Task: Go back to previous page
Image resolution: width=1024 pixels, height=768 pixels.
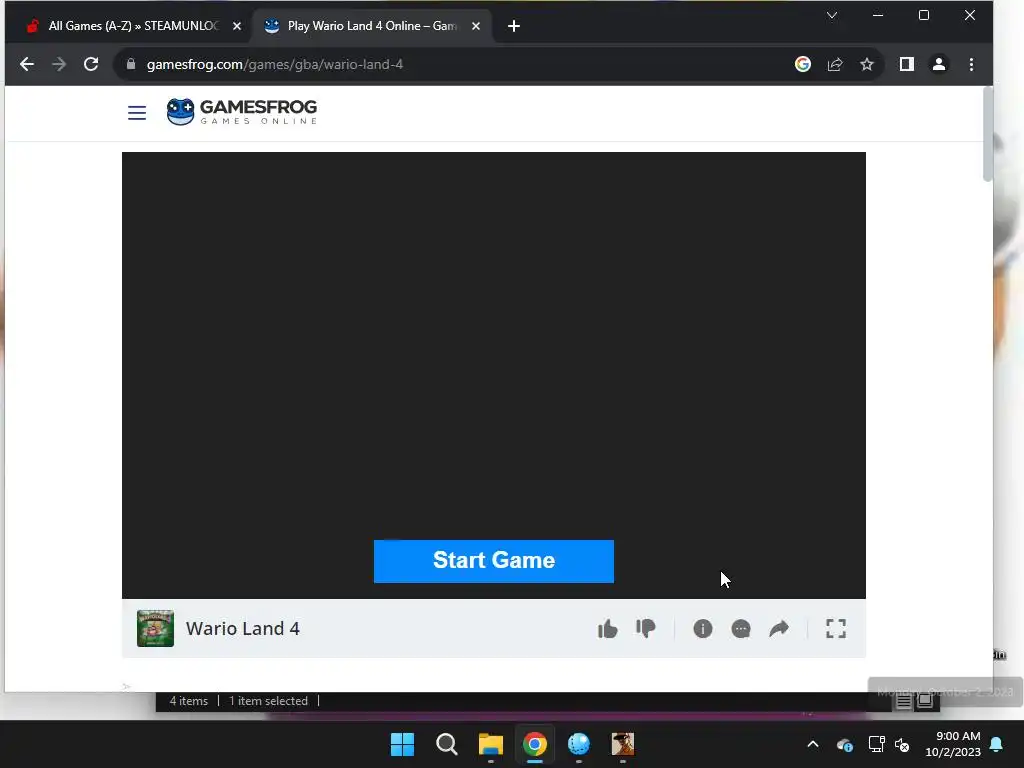Action: (27, 64)
